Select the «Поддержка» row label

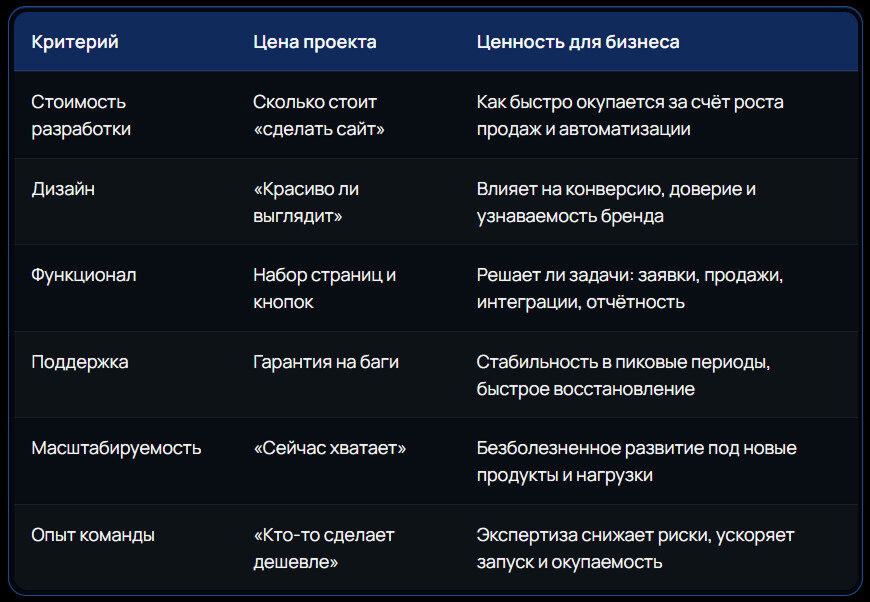pos(80,362)
